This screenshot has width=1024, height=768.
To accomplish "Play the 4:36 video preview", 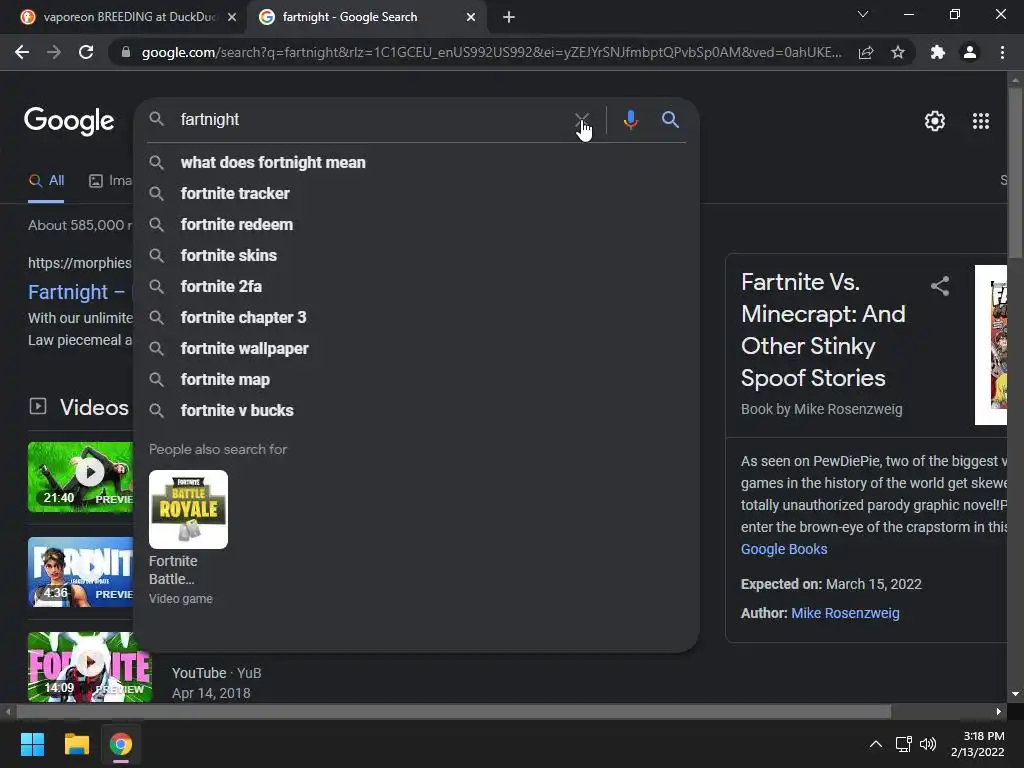I will click(x=80, y=572).
